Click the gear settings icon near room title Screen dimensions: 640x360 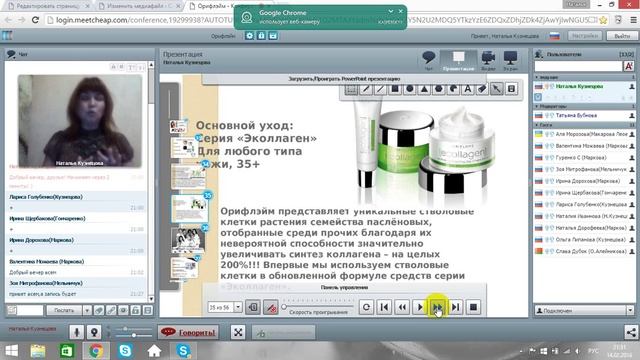(x=250, y=36)
